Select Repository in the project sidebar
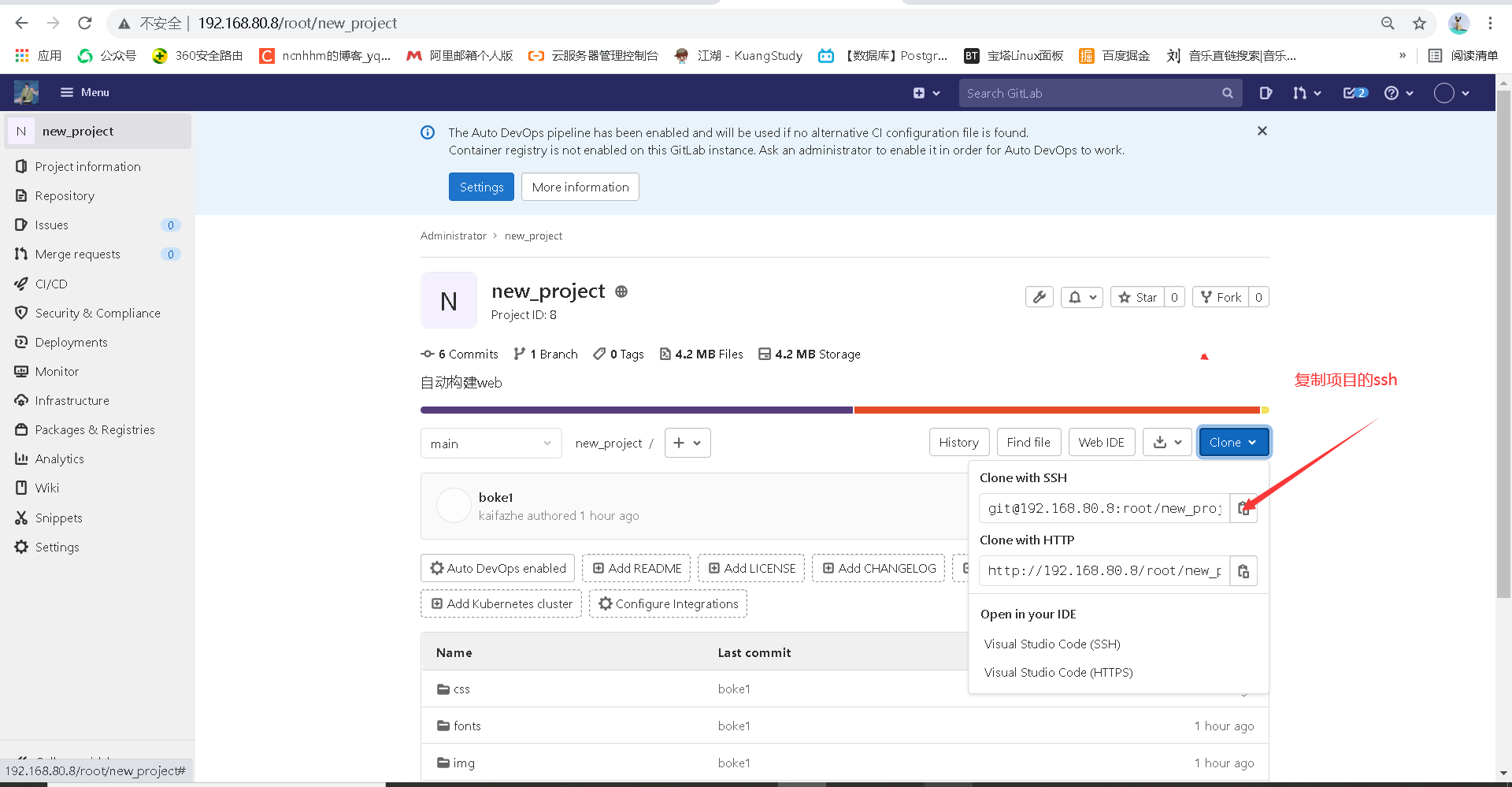Image resolution: width=1512 pixels, height=787 pixels. 65,195
